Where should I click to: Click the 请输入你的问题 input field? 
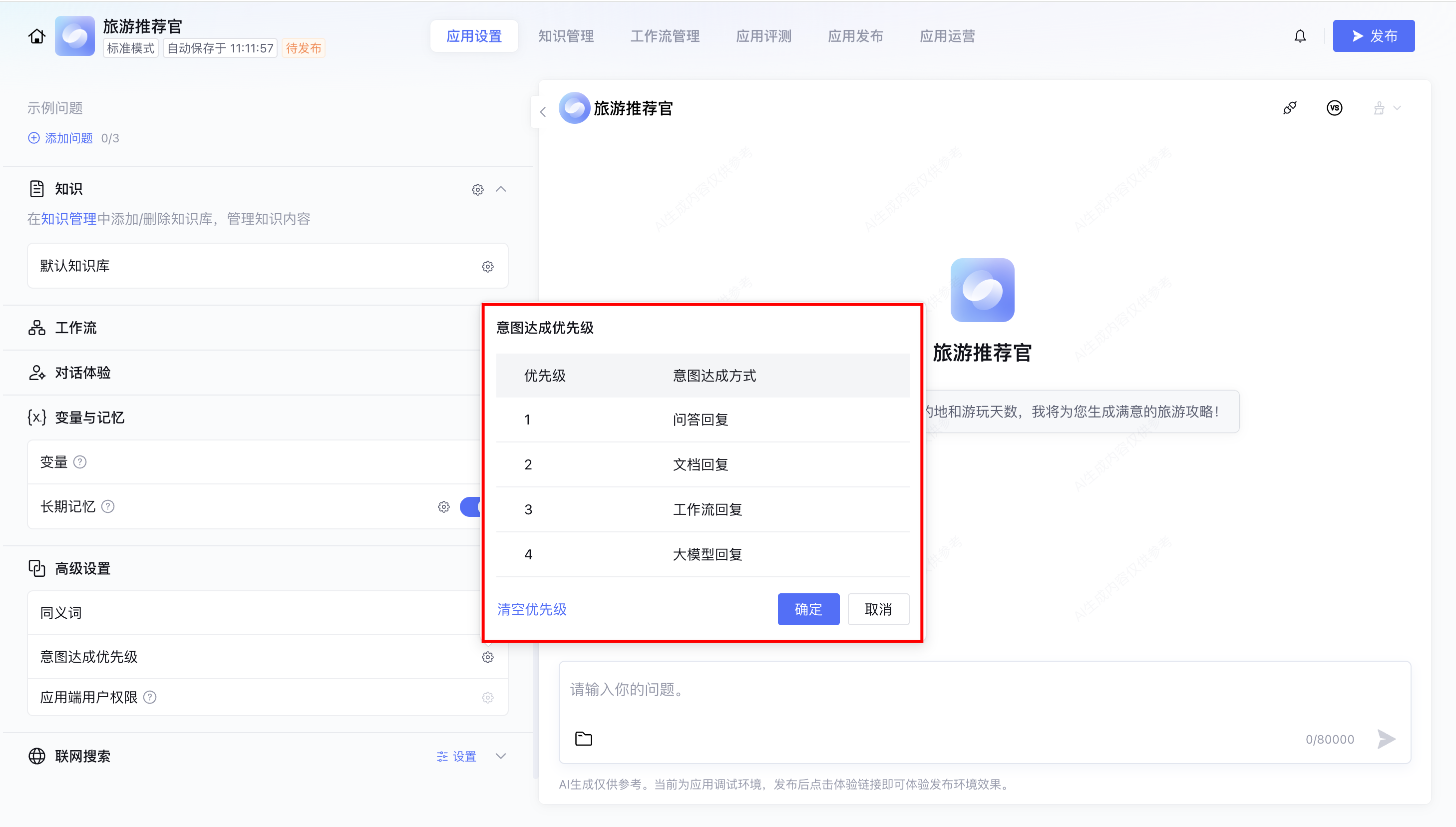point(909,690)
